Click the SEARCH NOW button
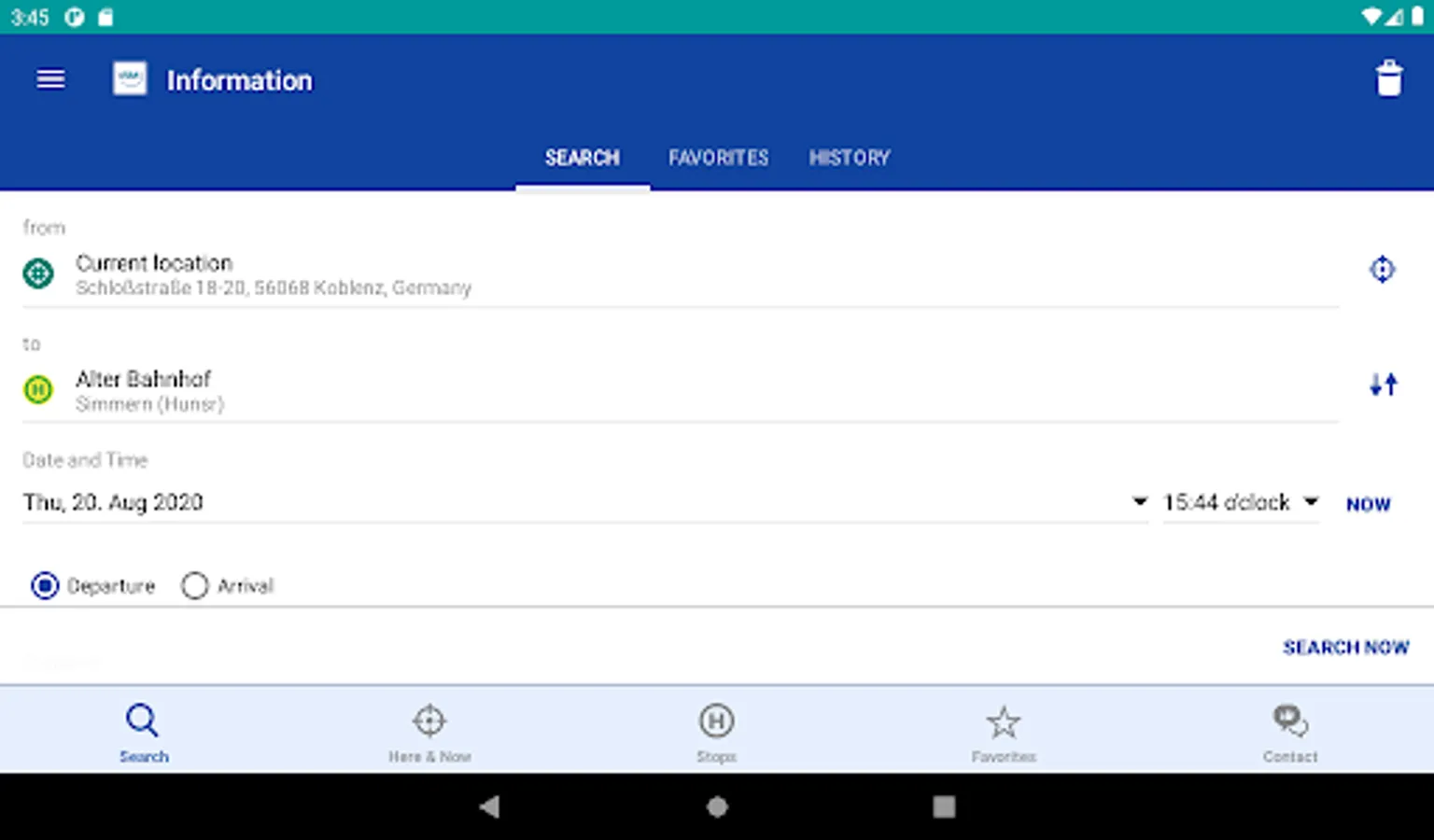This screenshot has width=1434, height=840. pos(1345,647)
